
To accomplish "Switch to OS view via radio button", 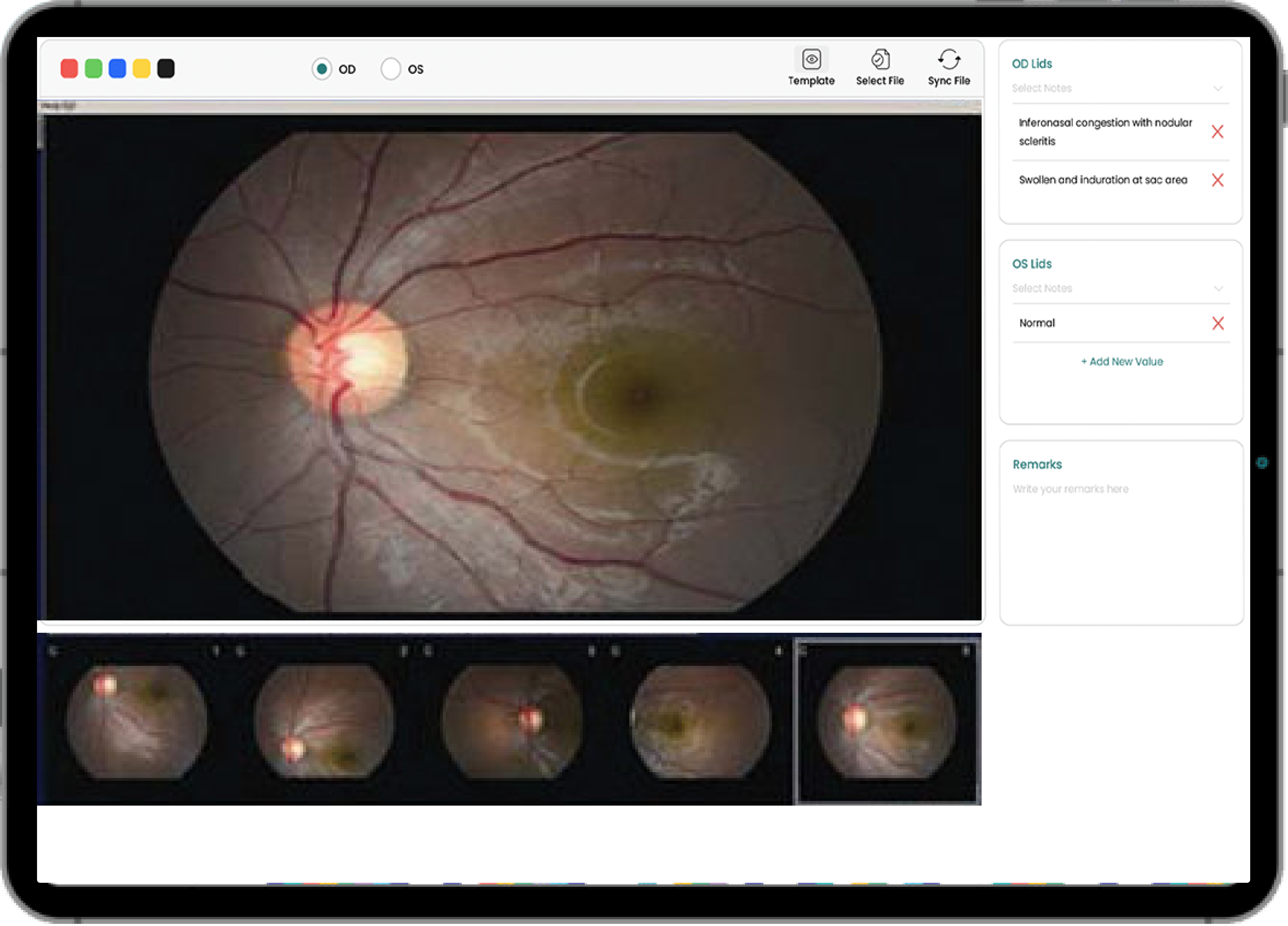I will click(x=390, y=69).
